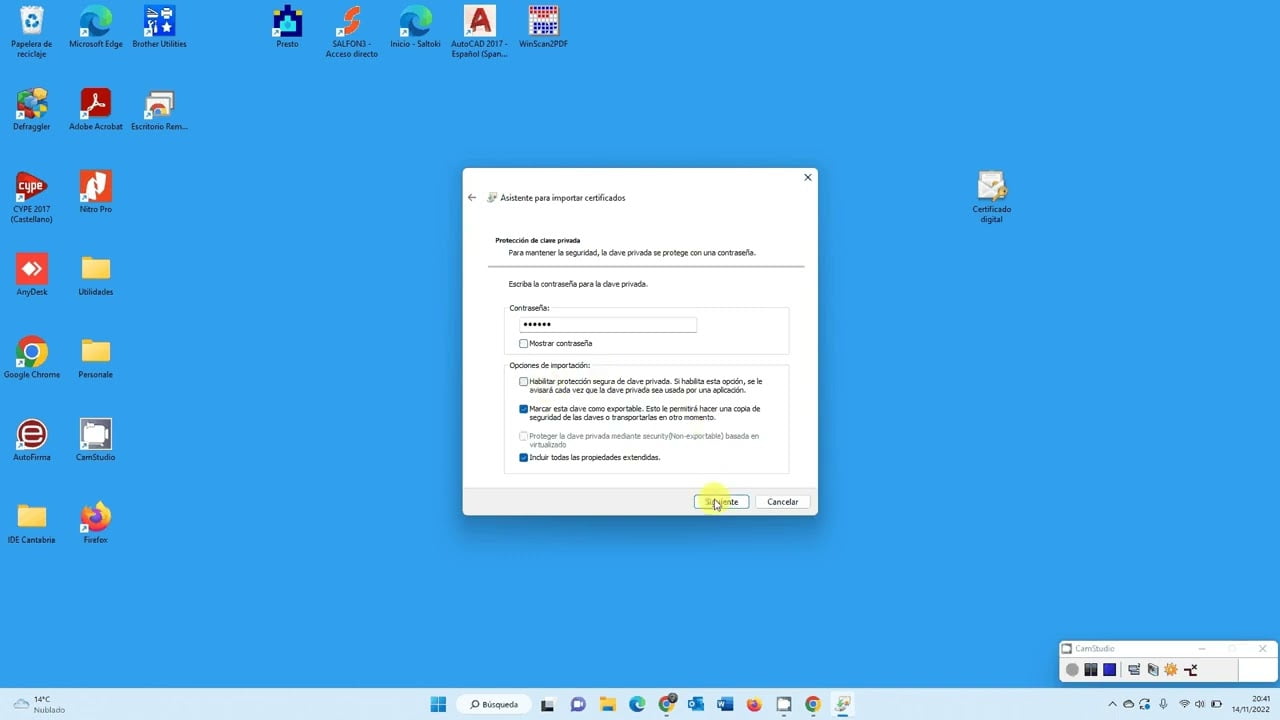Open CamStudio's screen annotations tool
Image resolution: width=1280 pixels, height=720 pixels.
pyautogui.click(x=1153, y=669)
